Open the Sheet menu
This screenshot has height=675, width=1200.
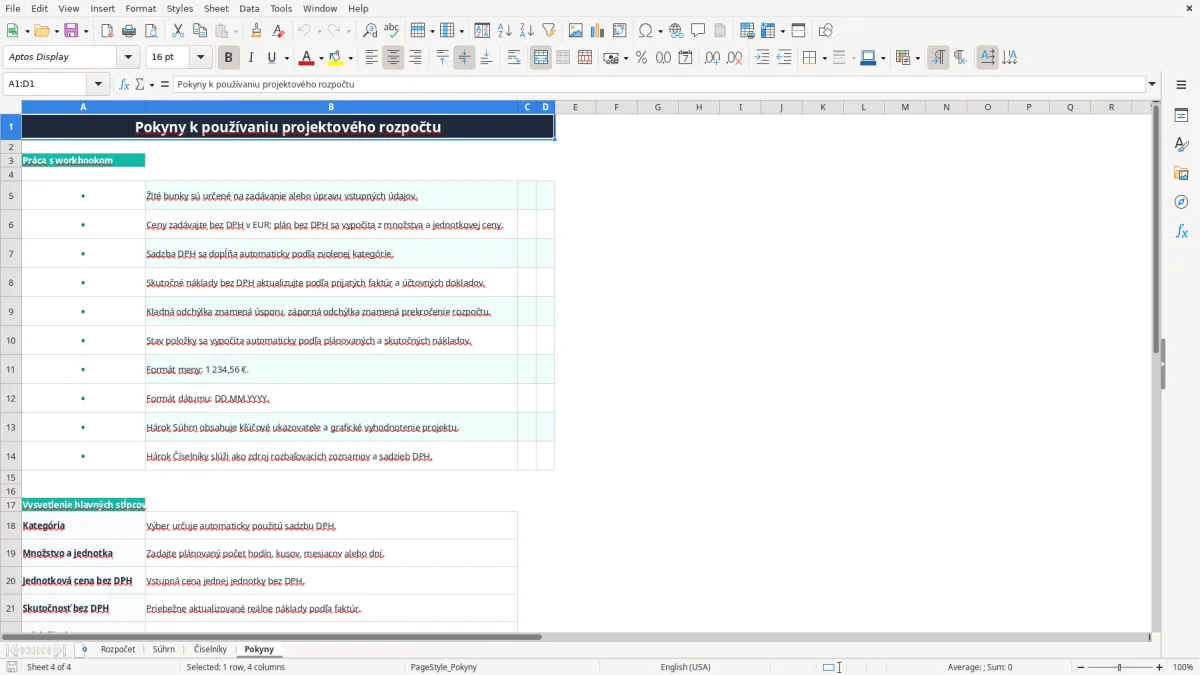(216, 8)
